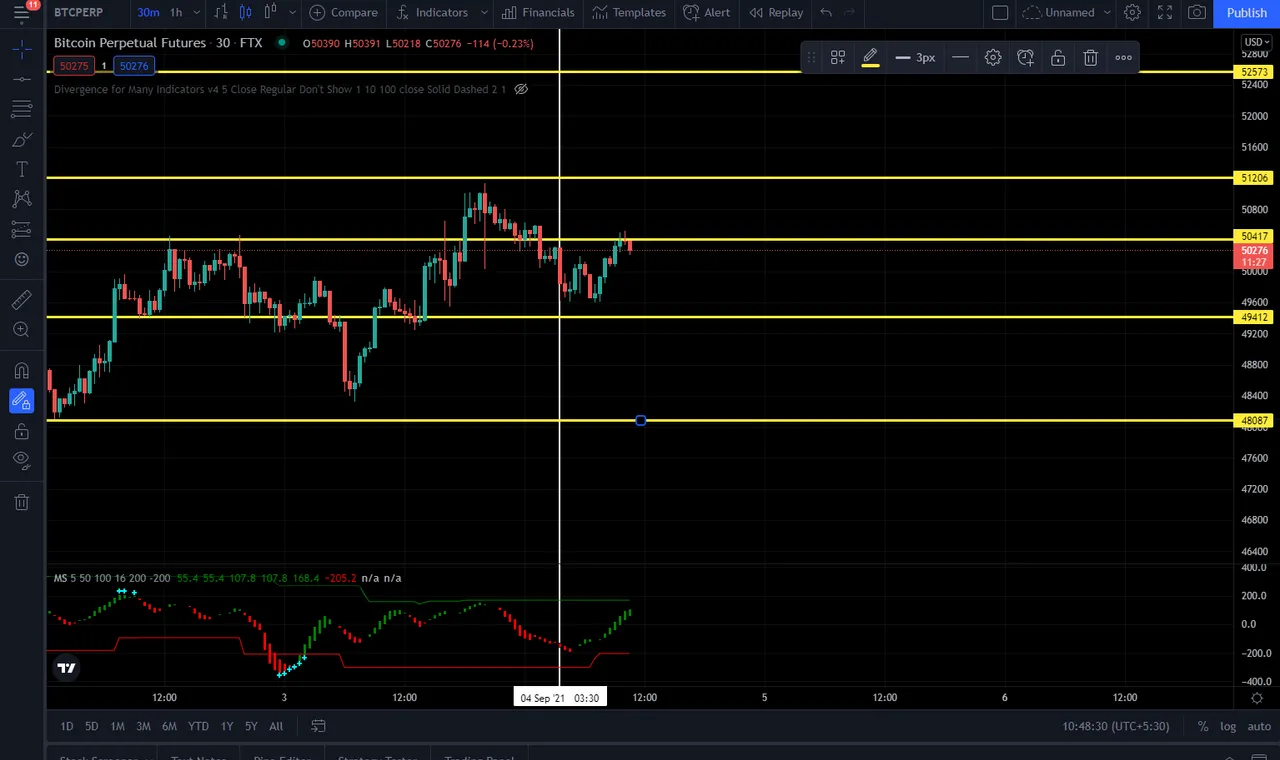Open price scale settings gear at bottom right

[1257, 698]
